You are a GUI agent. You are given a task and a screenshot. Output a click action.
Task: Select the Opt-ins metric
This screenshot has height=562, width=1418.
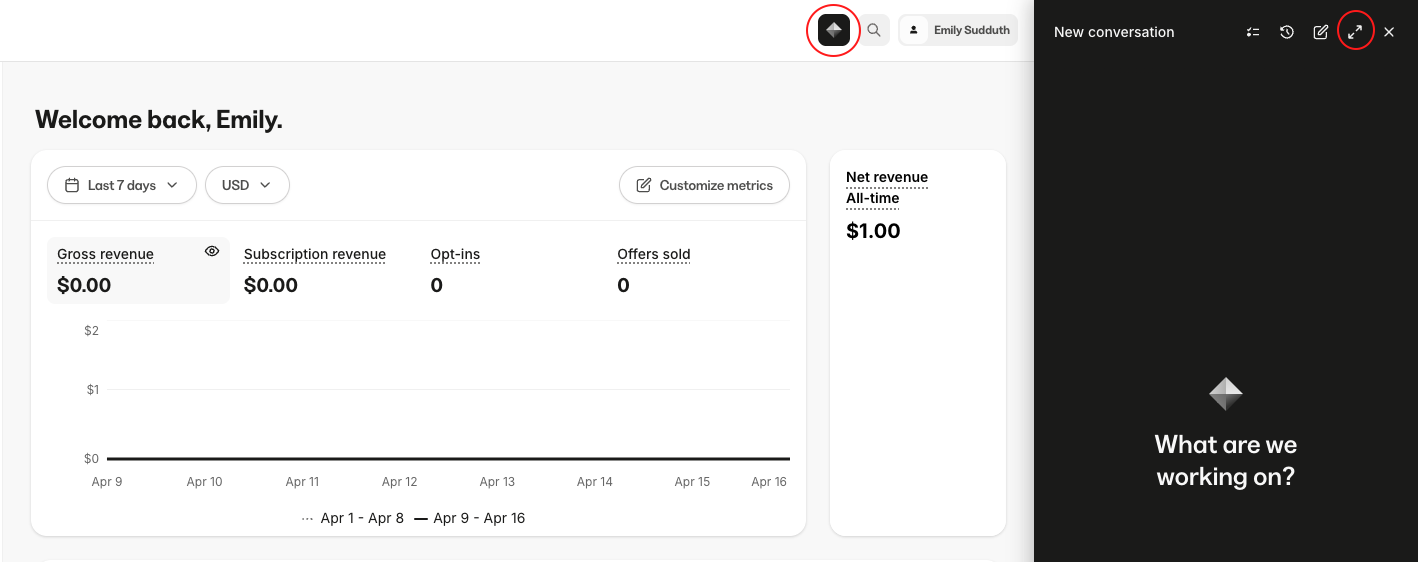pyautogui.click(x=455, y=254)
